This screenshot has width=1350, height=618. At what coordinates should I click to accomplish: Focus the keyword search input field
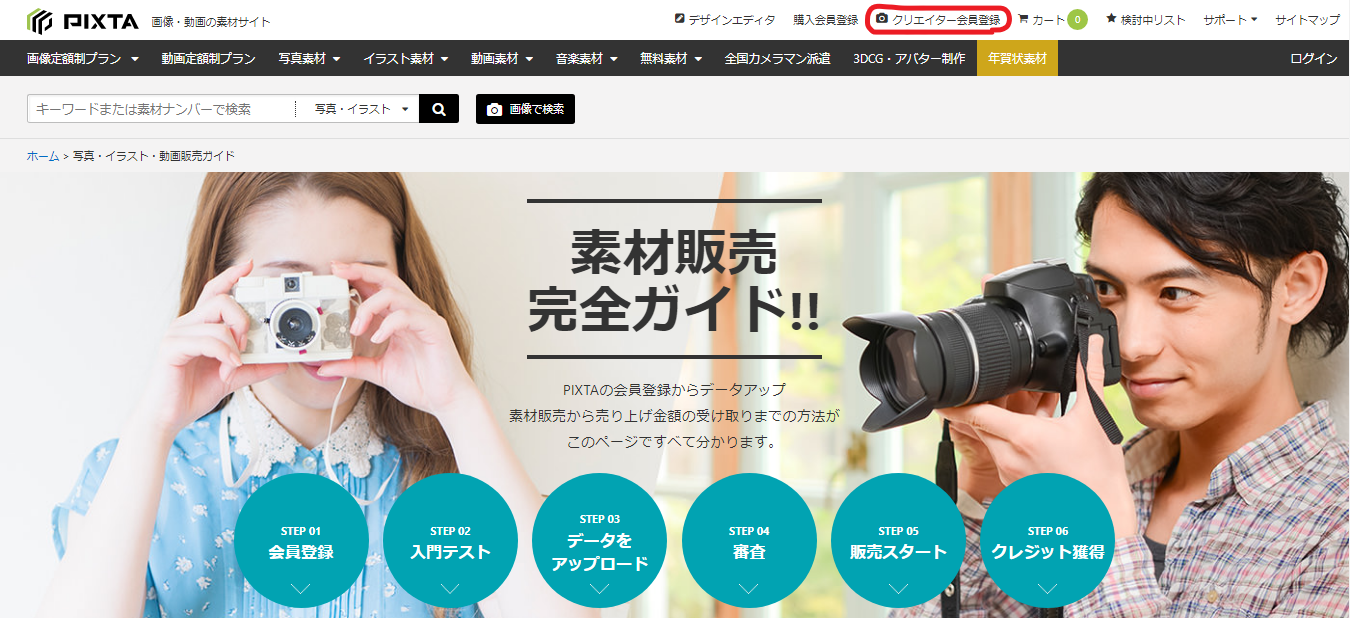click(161, 108)
